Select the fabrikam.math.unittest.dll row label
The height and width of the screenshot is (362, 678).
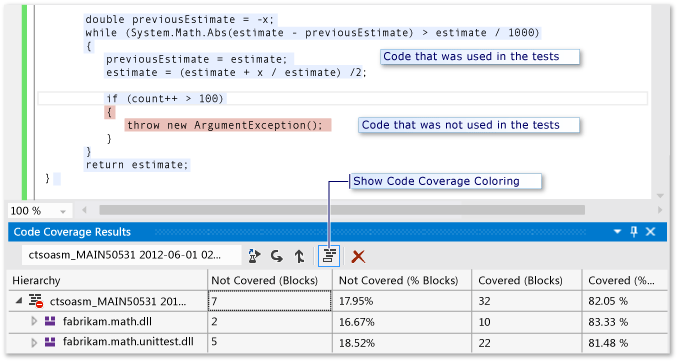pyautogui.click(x=128, y=342)
